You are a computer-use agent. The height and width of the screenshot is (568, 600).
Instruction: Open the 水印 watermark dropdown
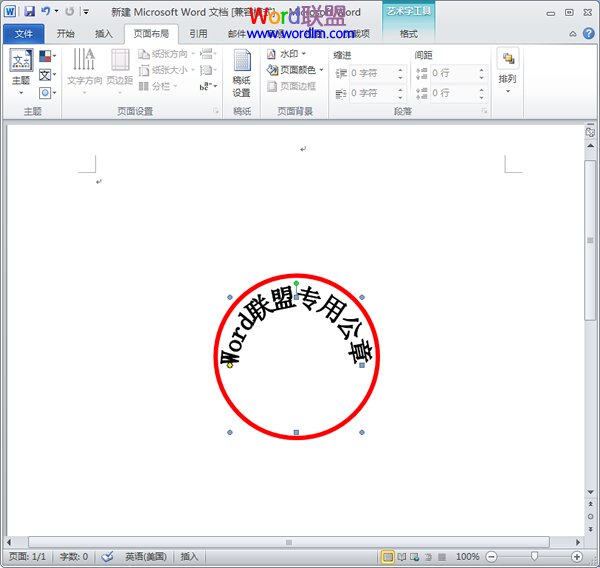287,54
